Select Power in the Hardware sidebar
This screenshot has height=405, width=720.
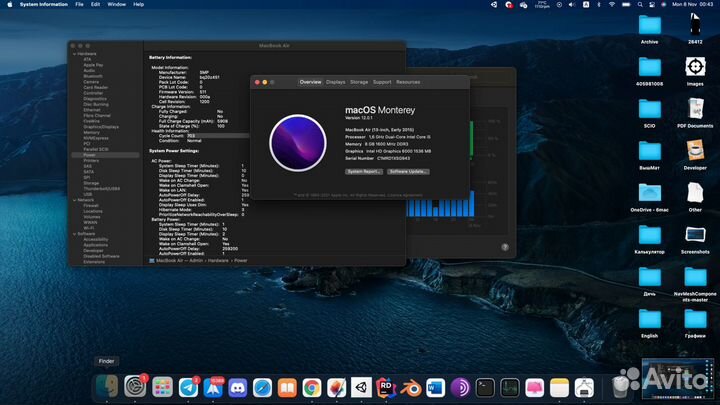coord(105,155)
